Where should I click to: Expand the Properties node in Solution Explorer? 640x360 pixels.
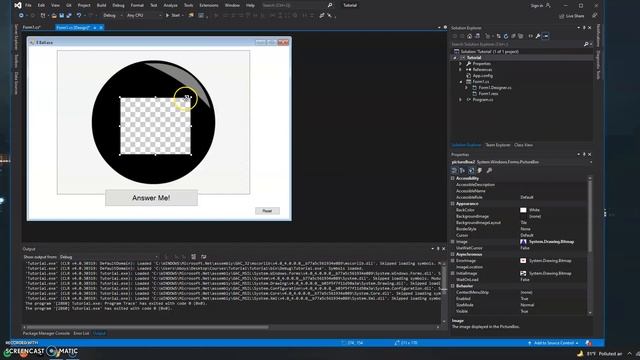(x=461, y=64)
